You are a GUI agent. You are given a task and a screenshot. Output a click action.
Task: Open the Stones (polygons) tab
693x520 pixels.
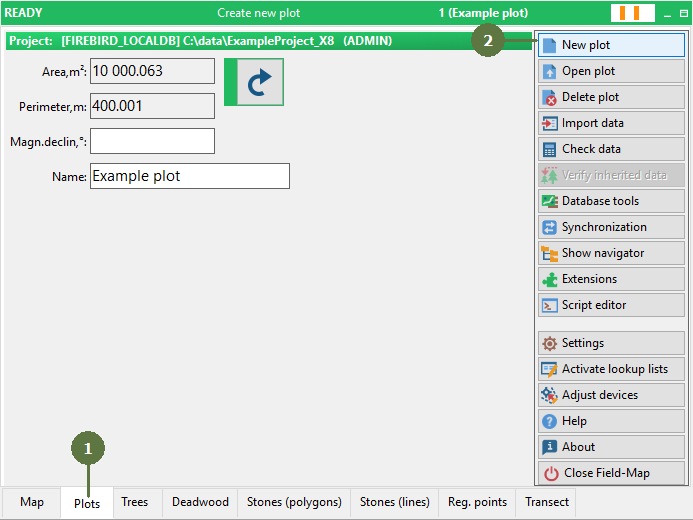(x=294, y=502)
